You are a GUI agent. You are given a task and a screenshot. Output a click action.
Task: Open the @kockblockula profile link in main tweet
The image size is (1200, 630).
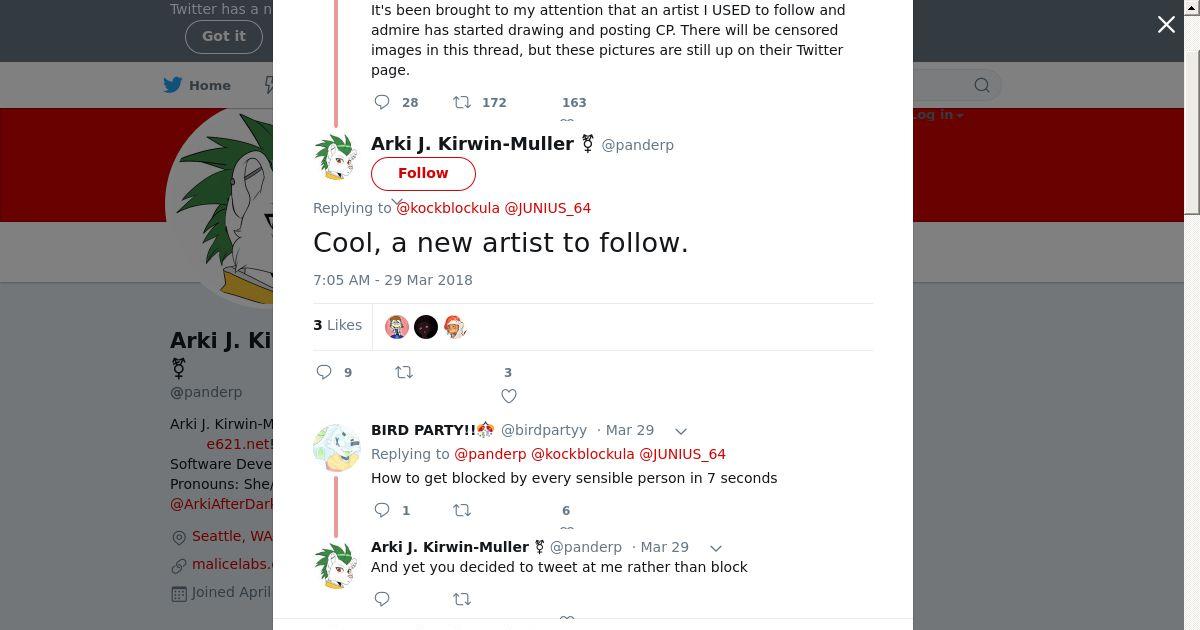[x=448, y=208]
